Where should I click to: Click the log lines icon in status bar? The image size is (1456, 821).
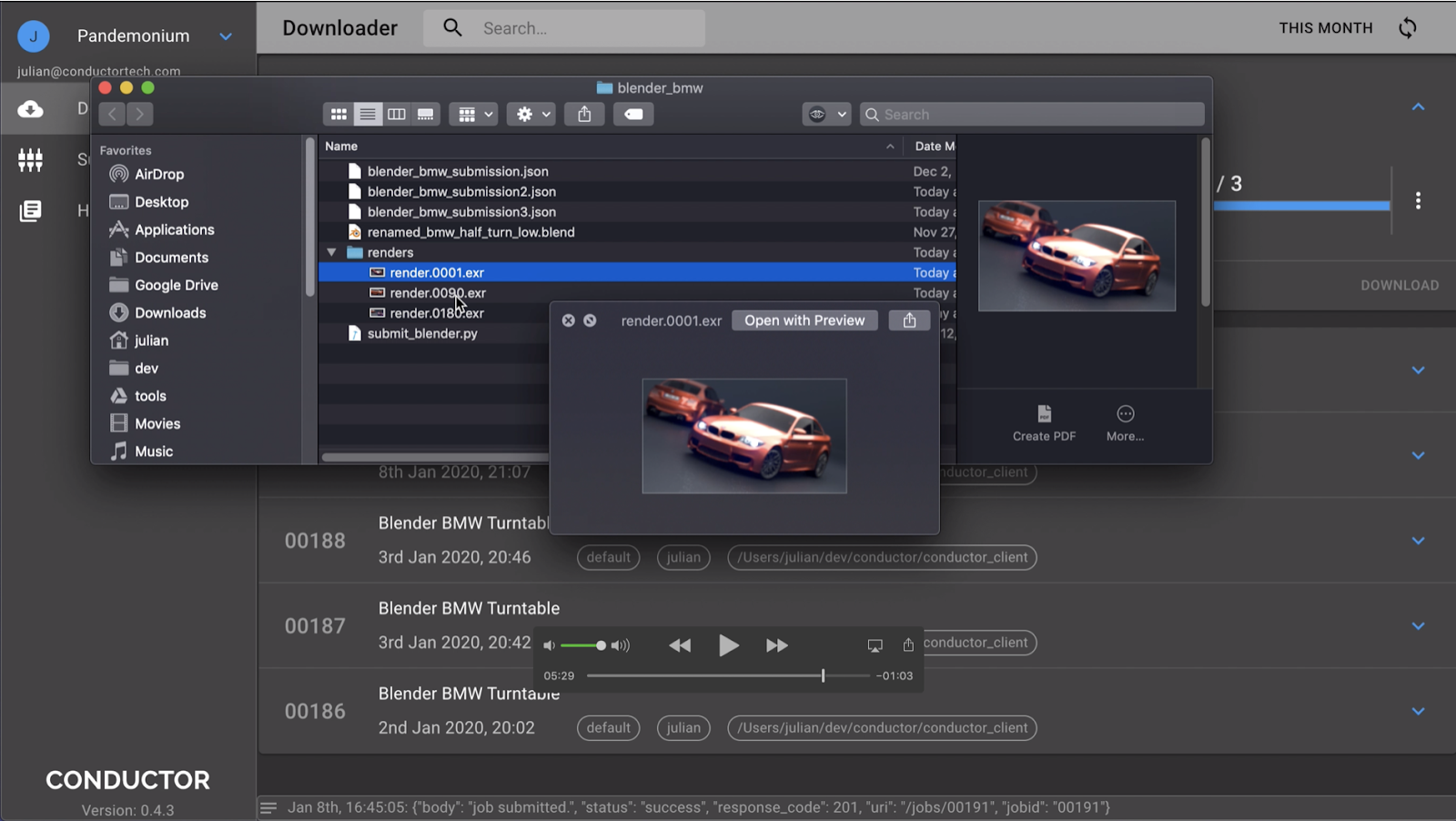point(268,807)
